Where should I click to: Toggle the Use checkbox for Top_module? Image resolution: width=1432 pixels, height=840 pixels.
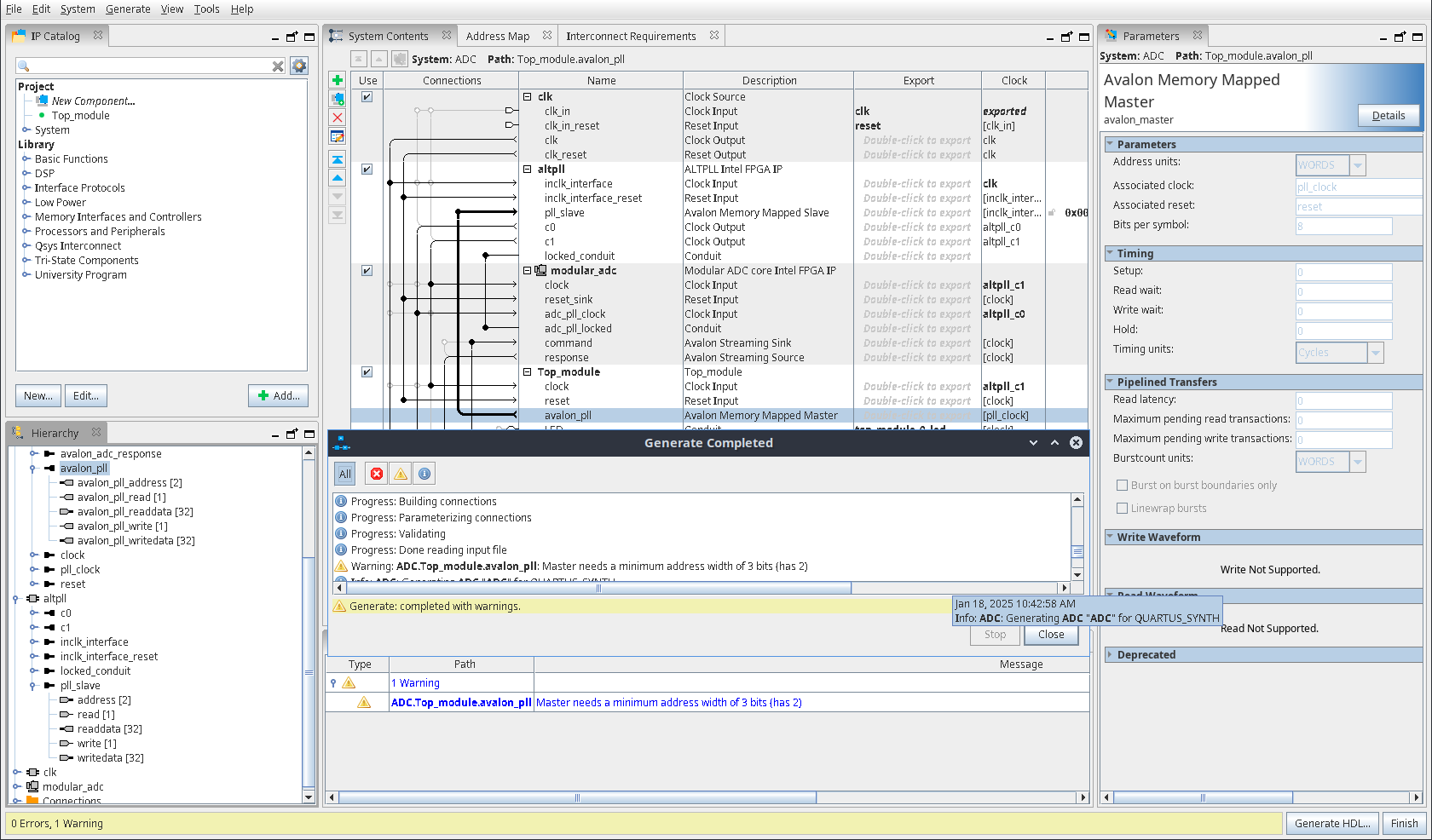coord(367,371)
